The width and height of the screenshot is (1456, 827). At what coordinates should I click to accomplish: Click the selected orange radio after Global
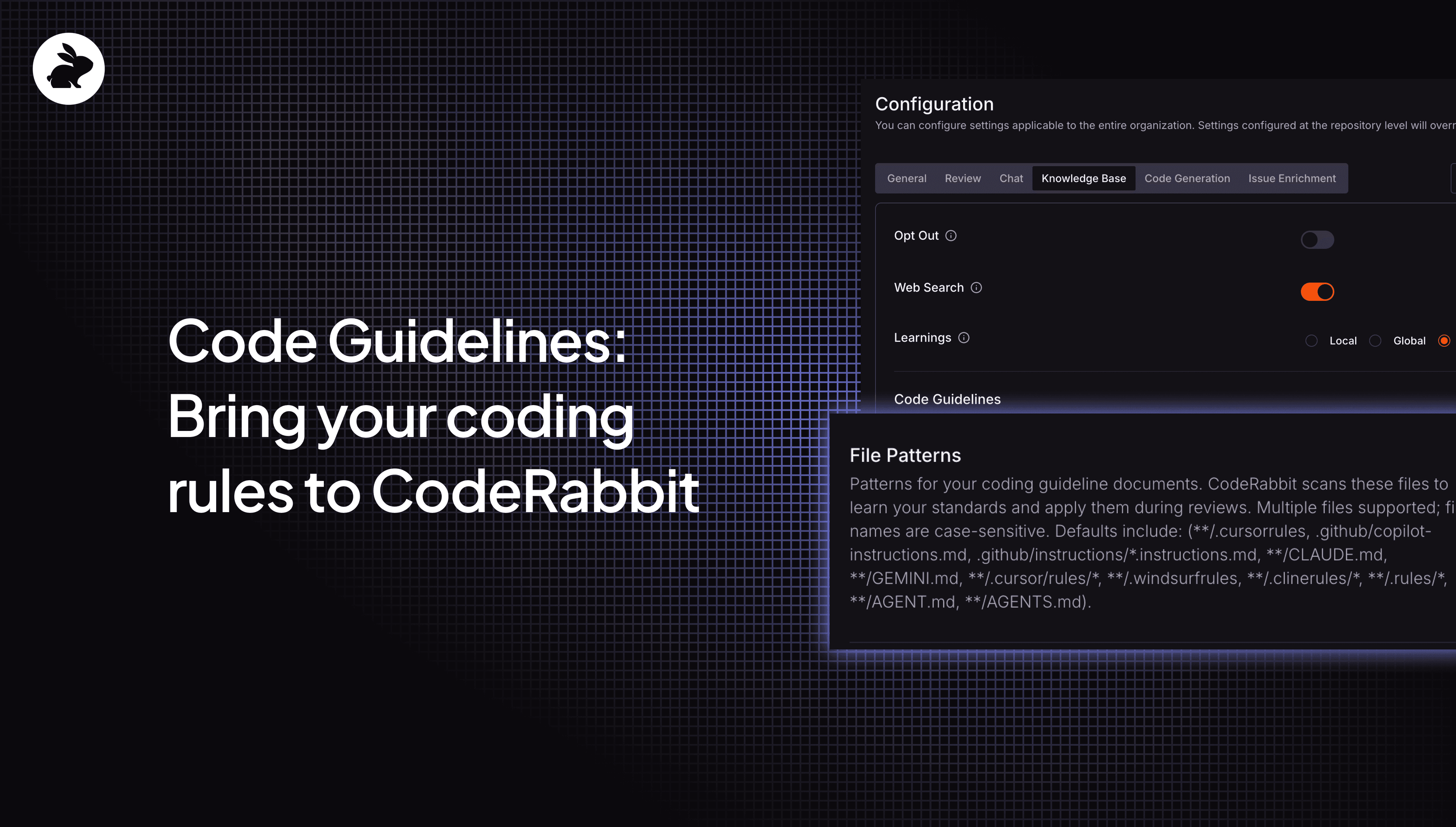click(x=1444, y=341)
